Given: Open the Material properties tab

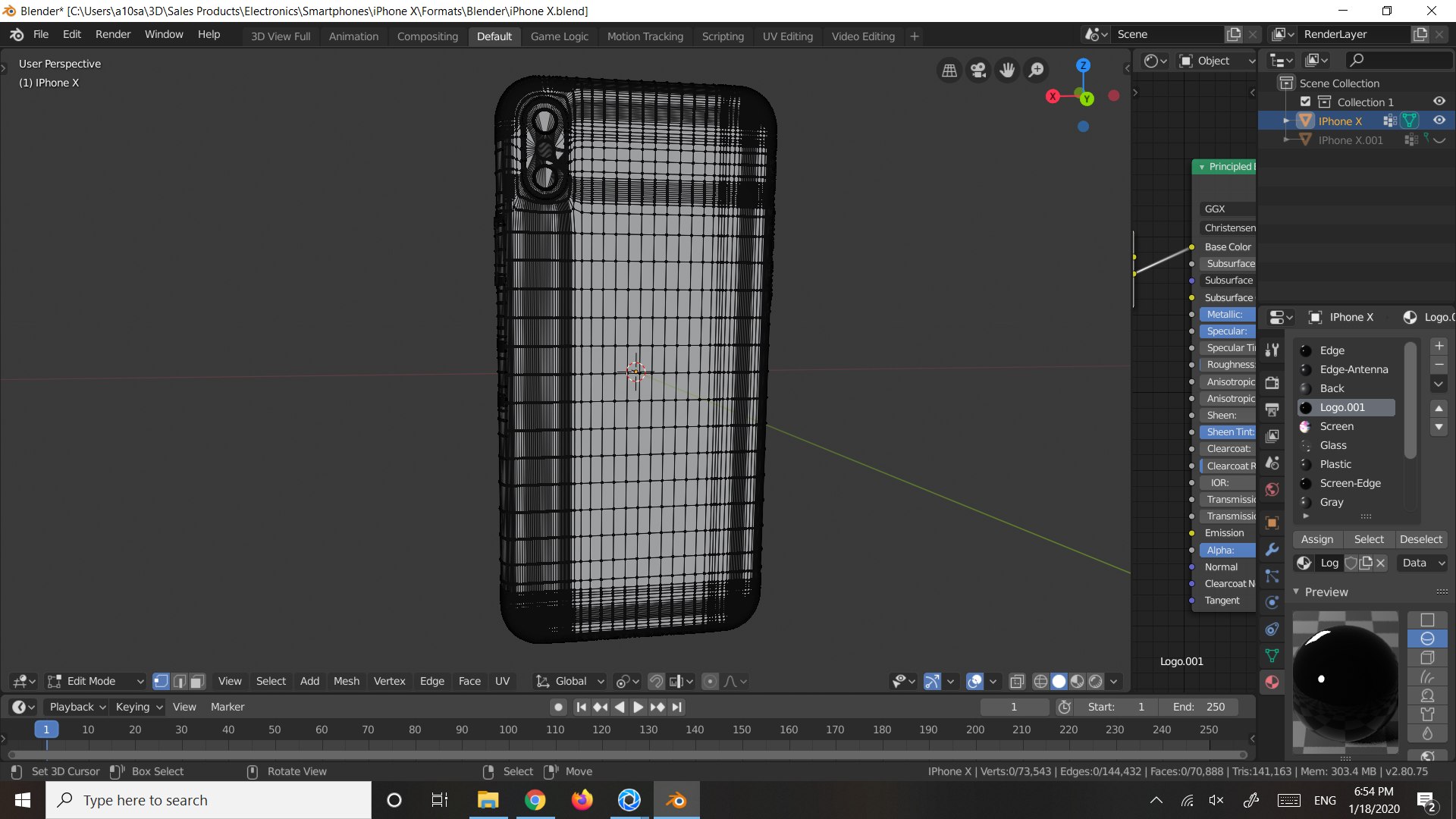Looking at the screenshot, I should click(x=1272, y=682).
